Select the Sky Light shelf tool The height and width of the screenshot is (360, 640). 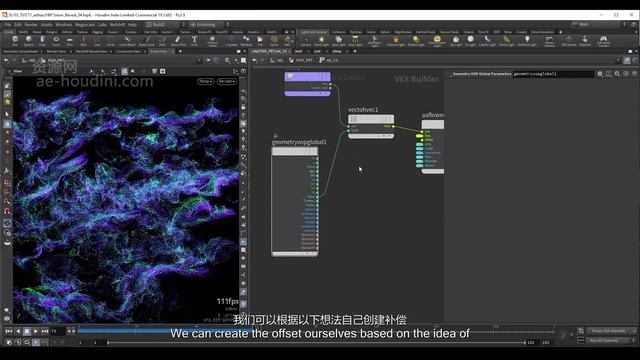(x=456, y=41)
